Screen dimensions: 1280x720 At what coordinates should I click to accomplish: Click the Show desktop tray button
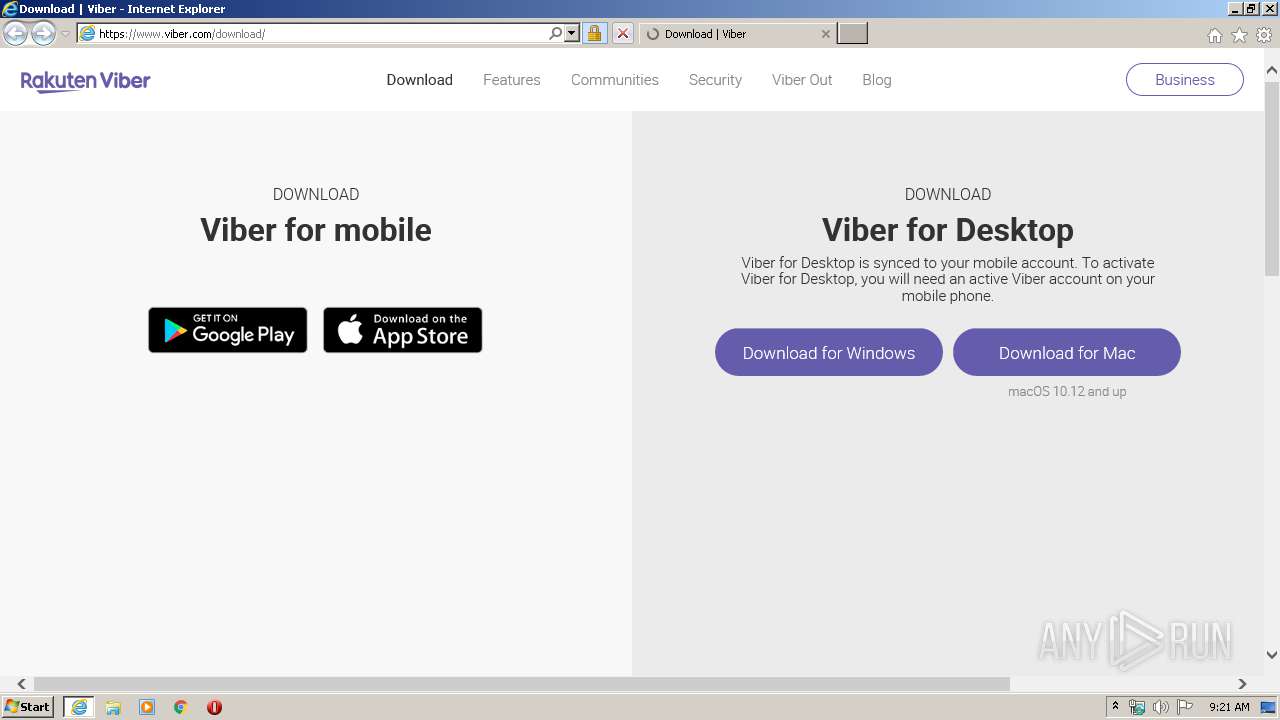pos(1269,707)
